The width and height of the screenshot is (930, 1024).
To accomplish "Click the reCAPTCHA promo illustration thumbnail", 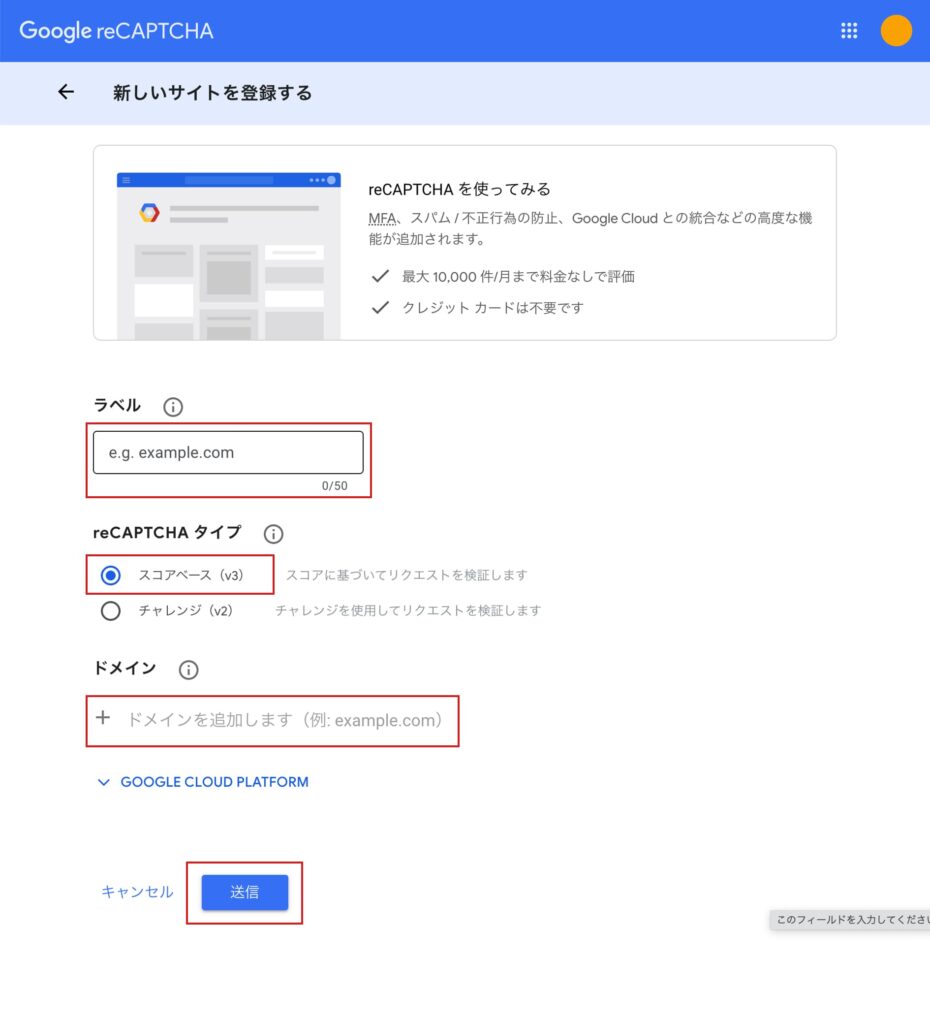I will coord(229,256).
